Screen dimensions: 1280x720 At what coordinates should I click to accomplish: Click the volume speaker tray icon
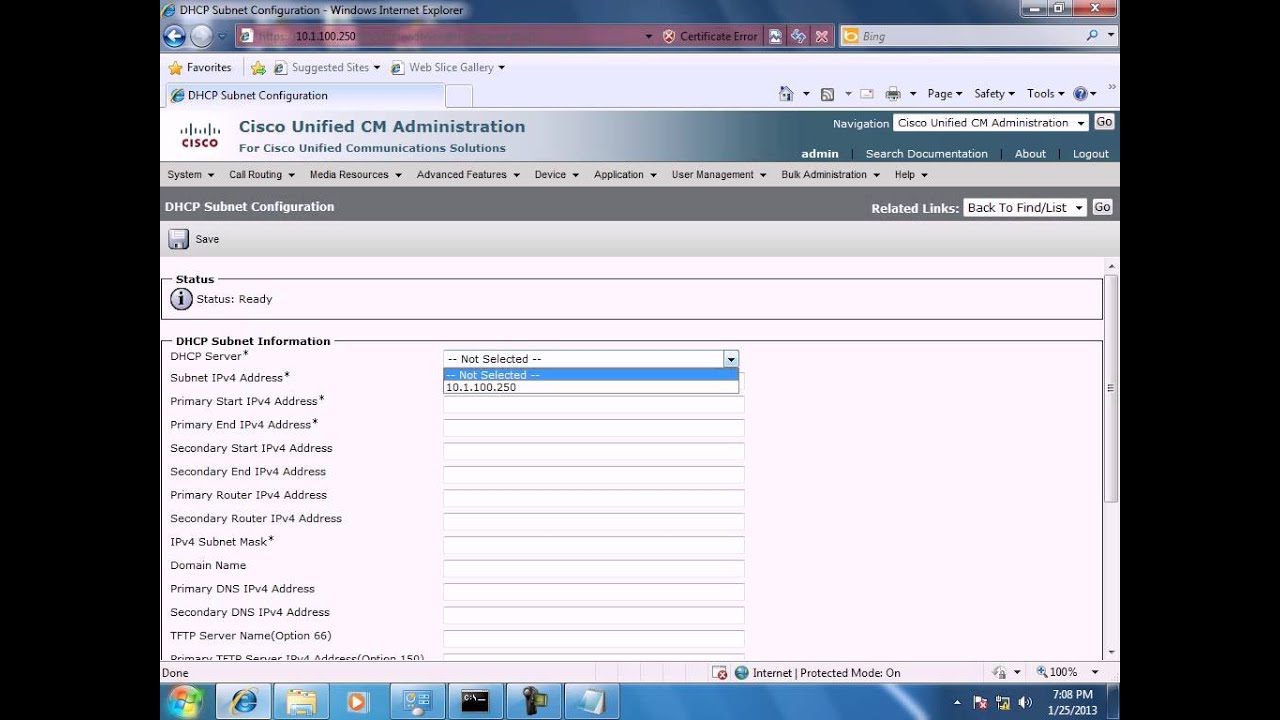[1025, 702]
